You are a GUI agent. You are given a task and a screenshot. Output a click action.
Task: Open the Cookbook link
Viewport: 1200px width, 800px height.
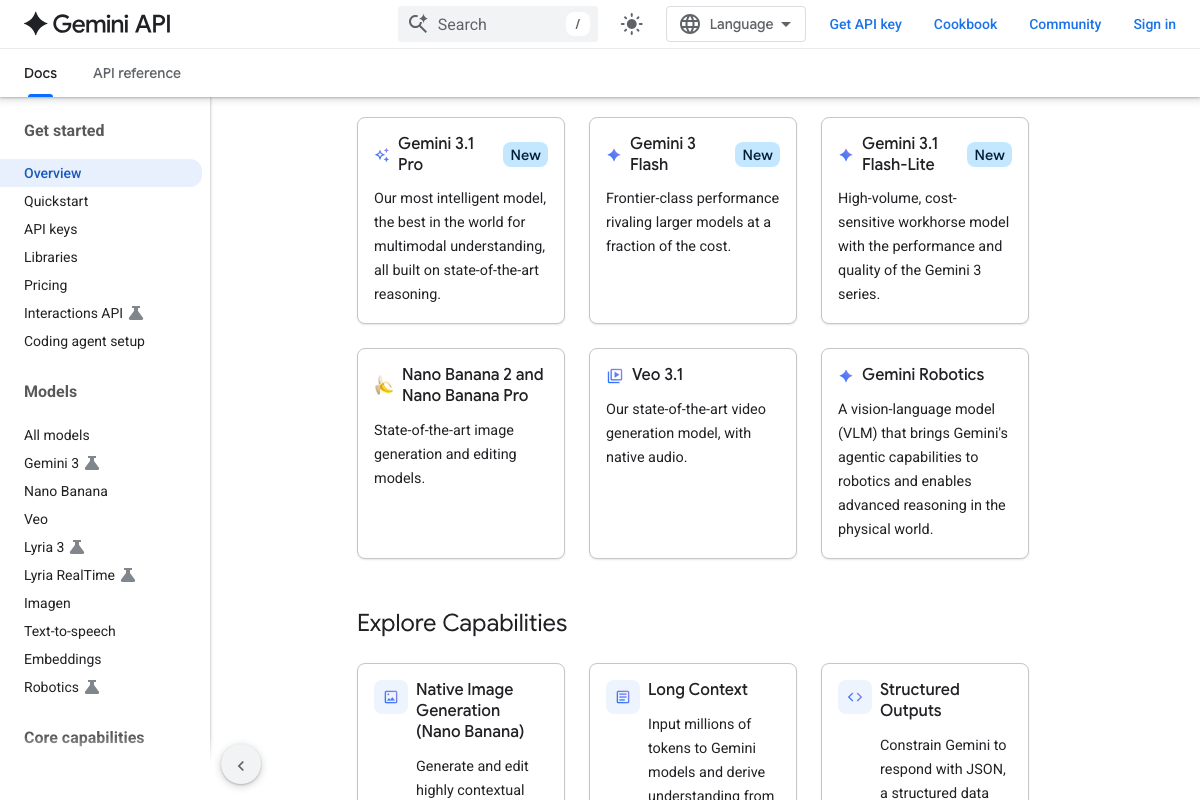[965, 24]
